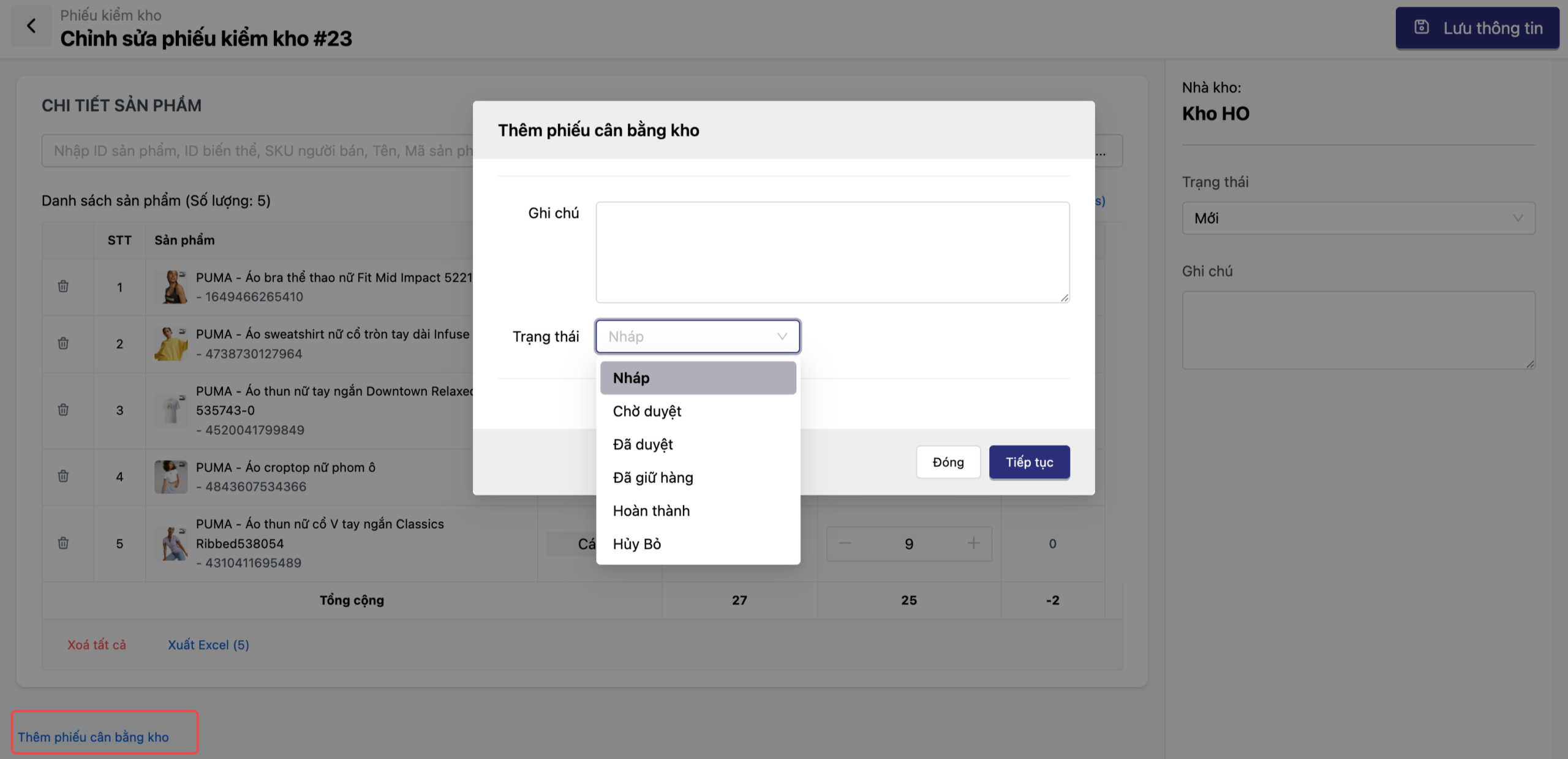Expand sidebar Trạng thái dropdown showing Mới
The width and height of the screenshot is (1568, 759).
pyautogui.click(x=1358, y=218)
